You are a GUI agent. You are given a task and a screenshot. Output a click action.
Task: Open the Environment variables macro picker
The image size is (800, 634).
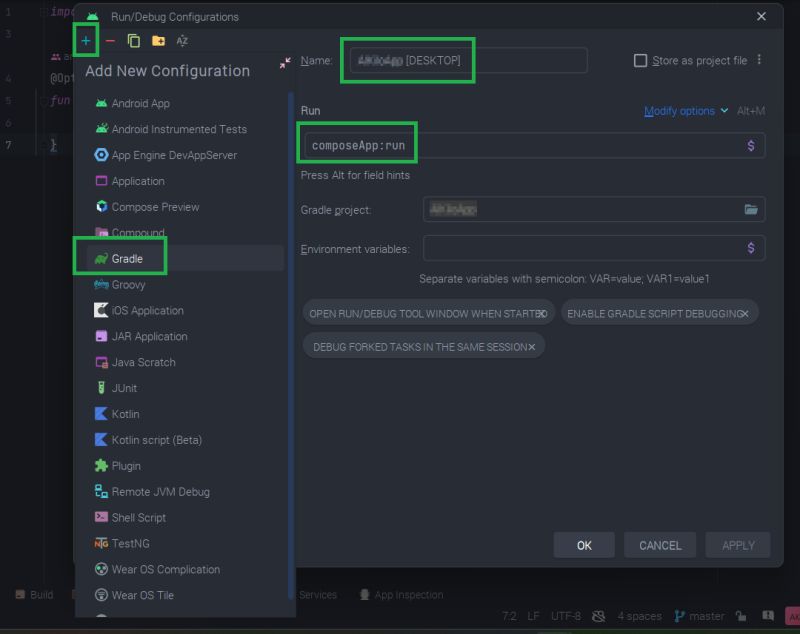[753, 247]
